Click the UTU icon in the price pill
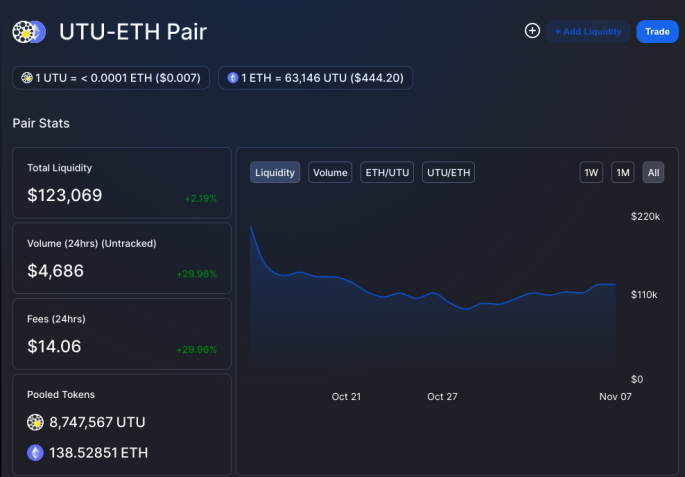Viewport: 685px width, 477px height. pos(27,78)
